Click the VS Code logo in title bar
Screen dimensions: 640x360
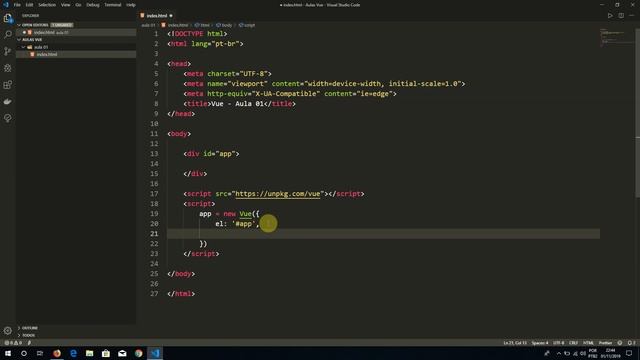point(6,5)
